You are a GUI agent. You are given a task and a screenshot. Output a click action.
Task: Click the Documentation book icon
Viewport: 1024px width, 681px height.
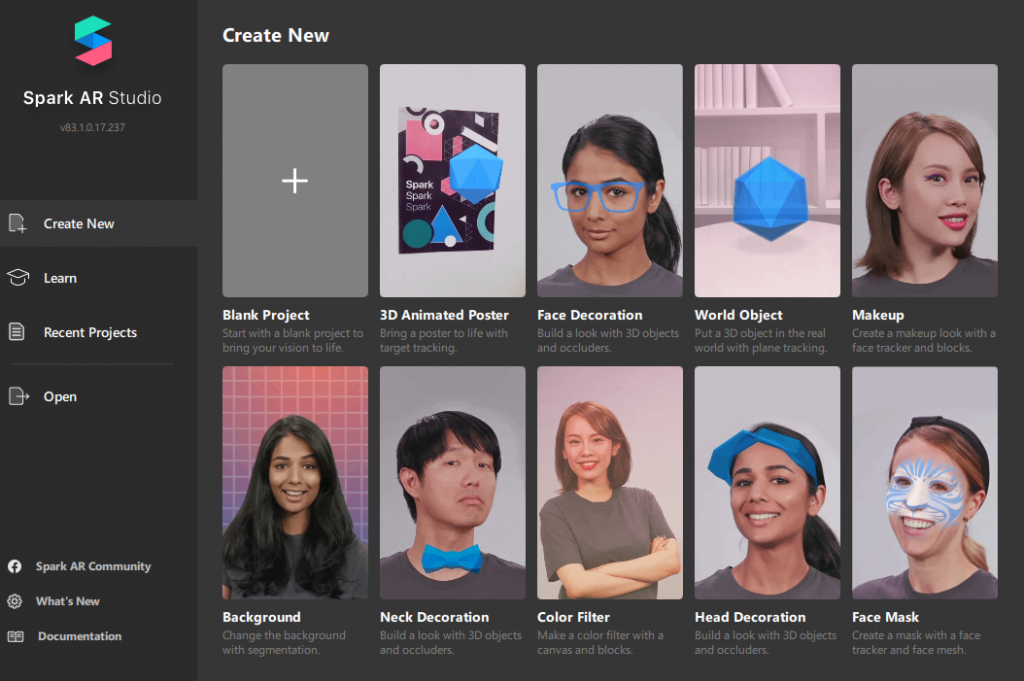[15, 636]
